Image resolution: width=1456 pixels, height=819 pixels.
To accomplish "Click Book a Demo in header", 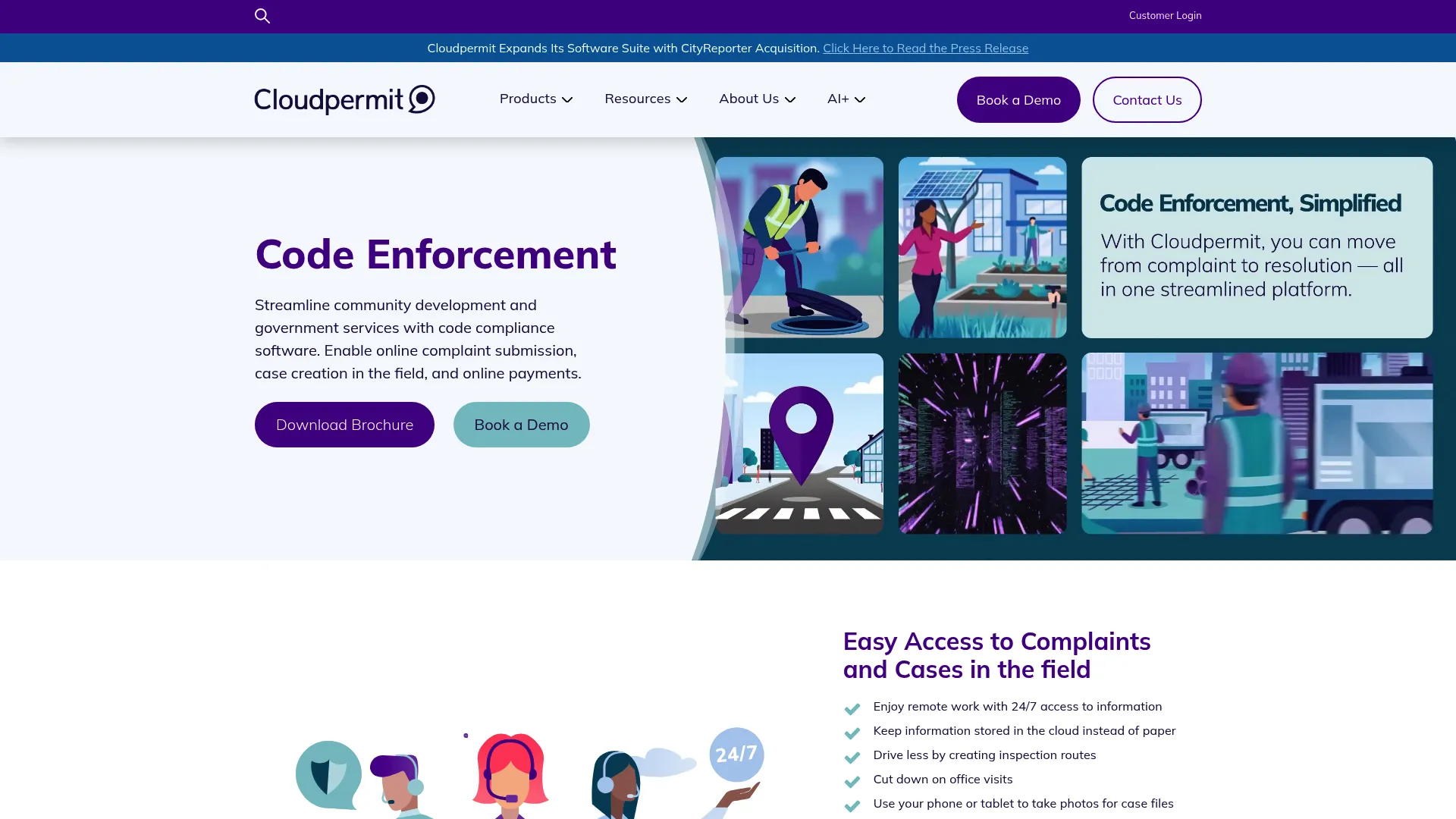I will click(x=1018, y=99).
